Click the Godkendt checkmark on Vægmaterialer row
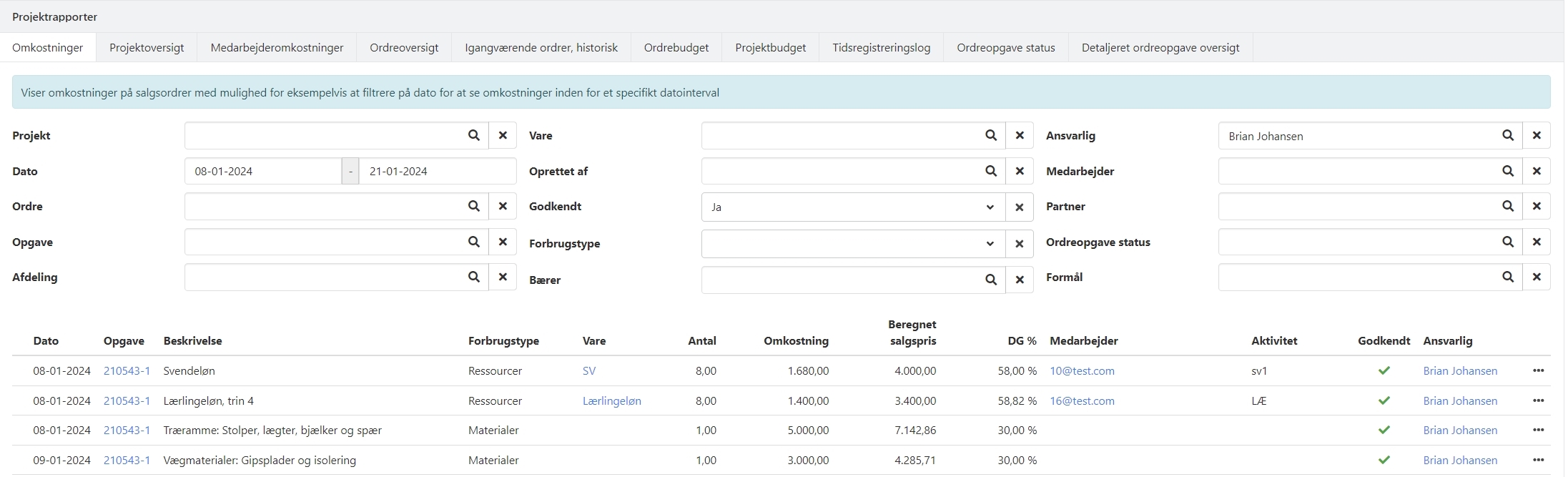 click(x=1384, y=460)
